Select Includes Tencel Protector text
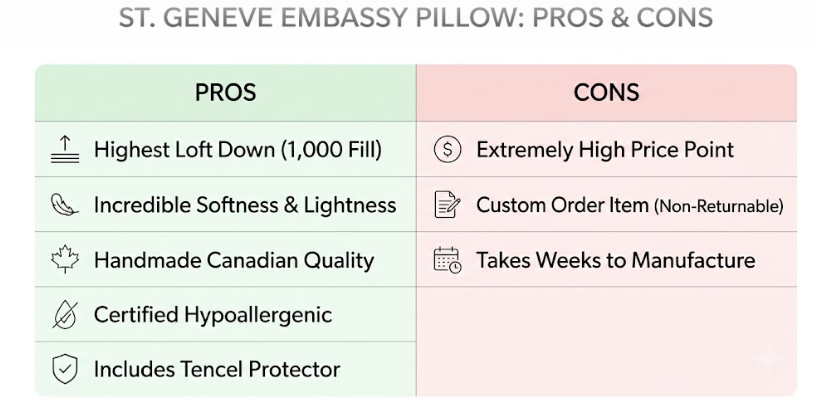The image size is (816, 412). [x=217, y=370]
